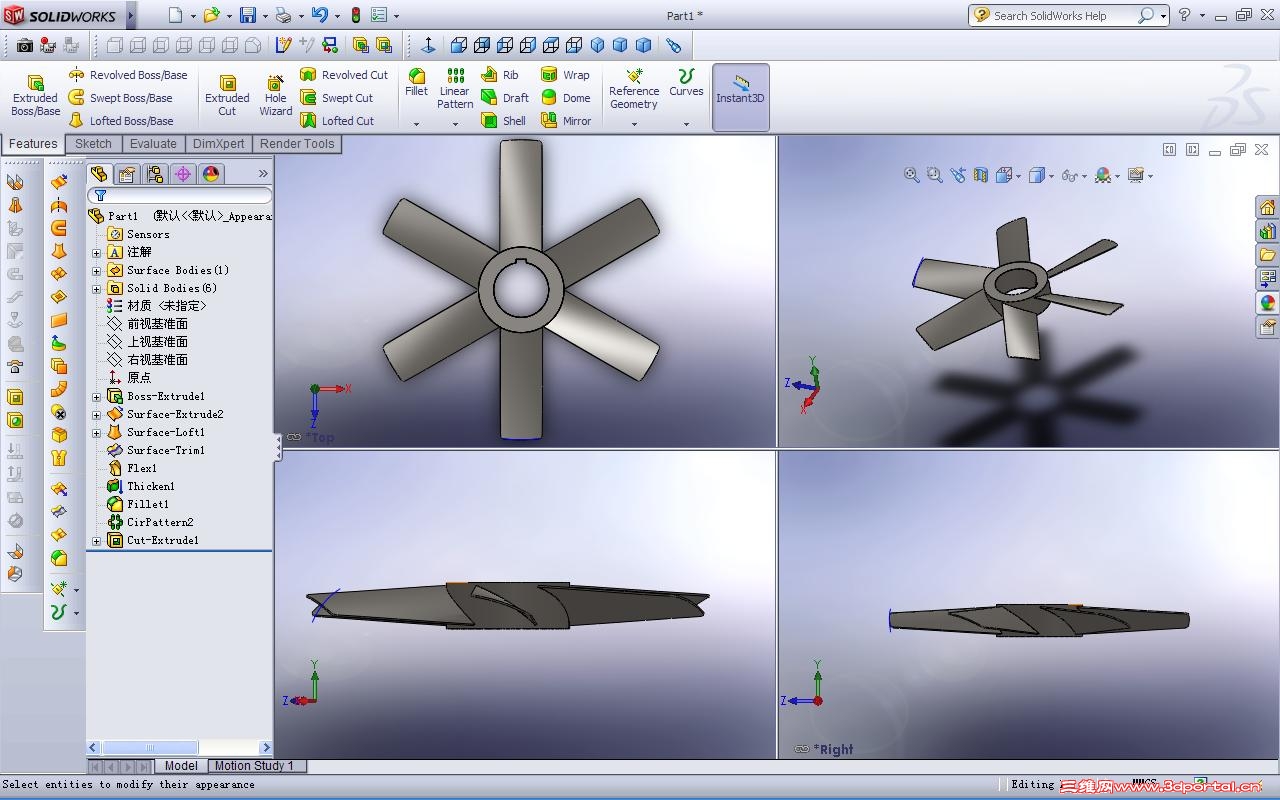Select the Model tab at bottom
Screen dimensions: 1280x800
(x=180, y=766)
